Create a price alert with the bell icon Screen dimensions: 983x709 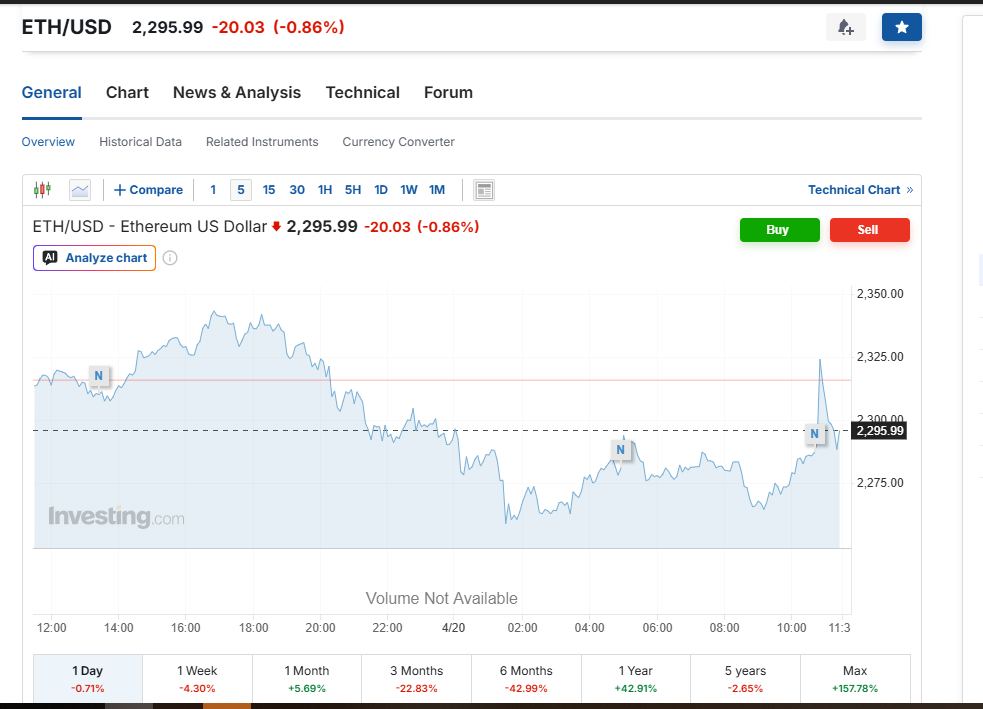click(845, 28)
